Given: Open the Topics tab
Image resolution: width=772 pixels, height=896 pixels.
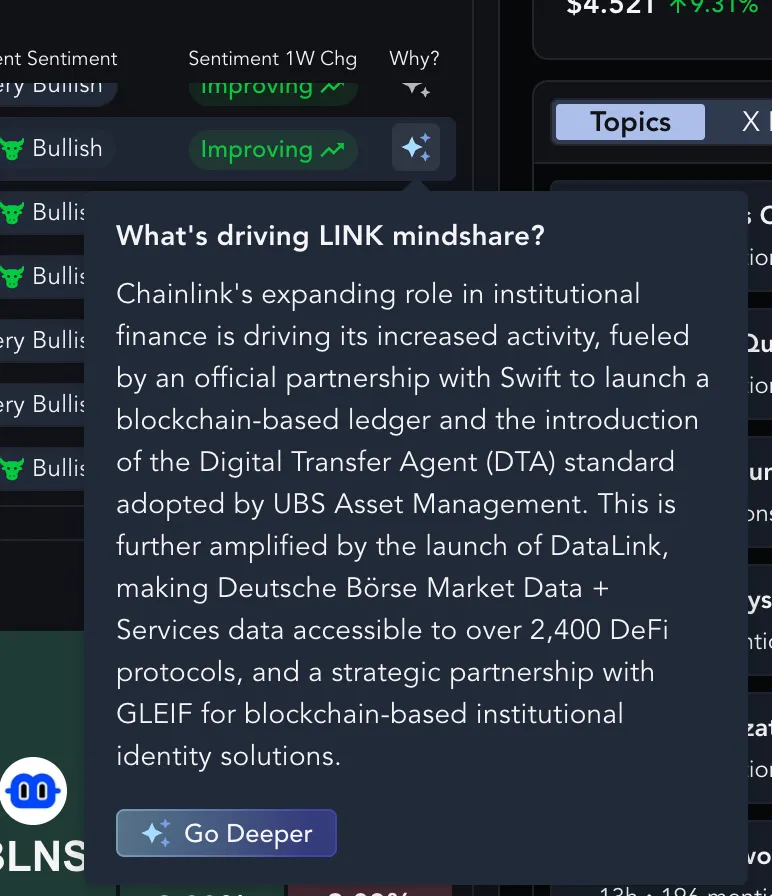Looking at the screenshot, I should pos(630,122).
